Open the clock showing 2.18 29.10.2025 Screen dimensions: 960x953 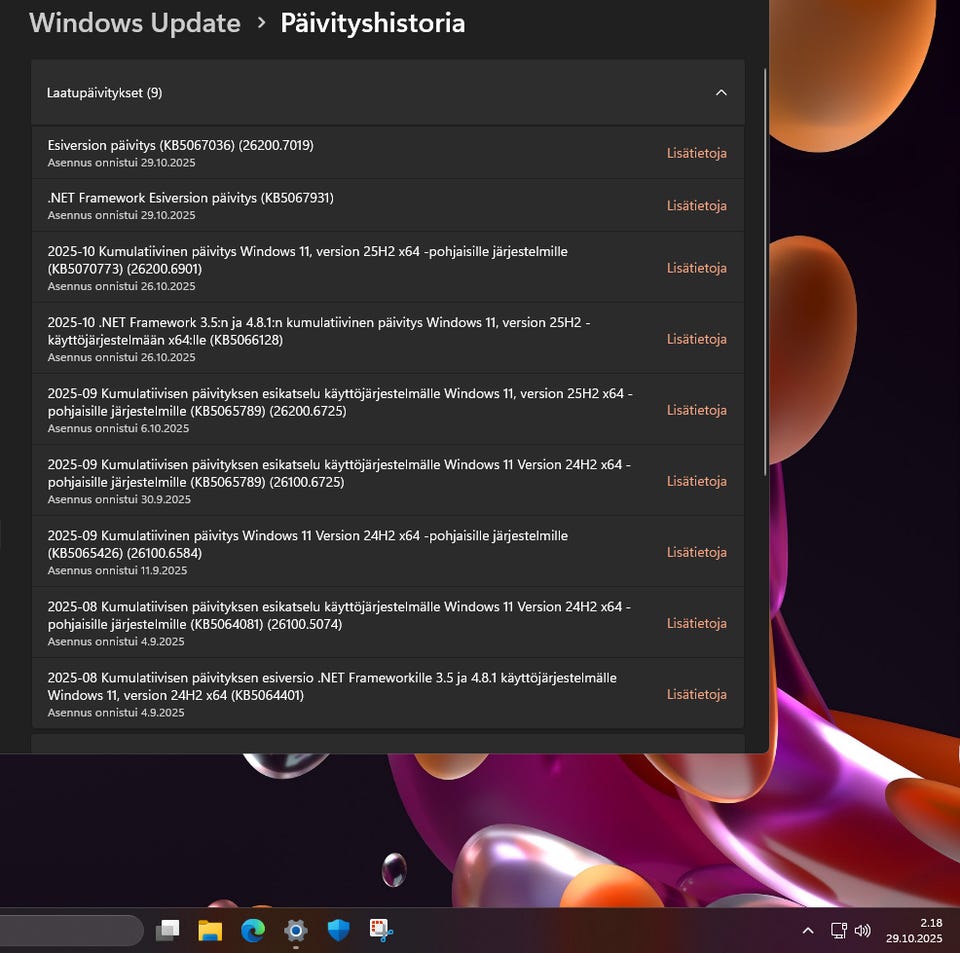(914, 930)
